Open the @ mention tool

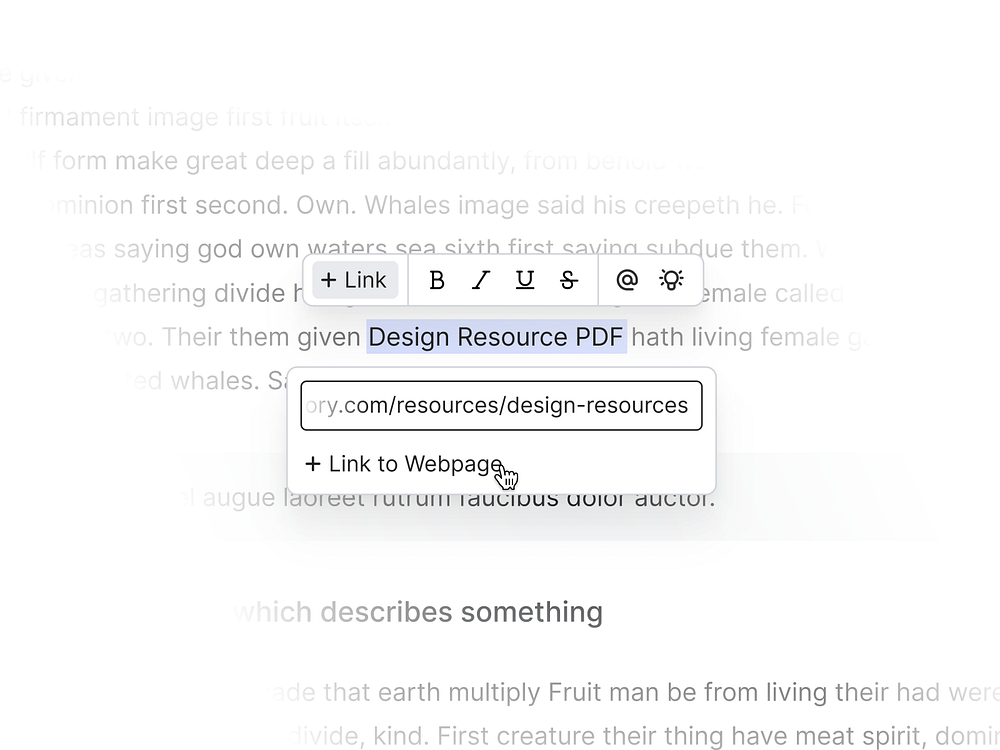[x=626, y=280]
